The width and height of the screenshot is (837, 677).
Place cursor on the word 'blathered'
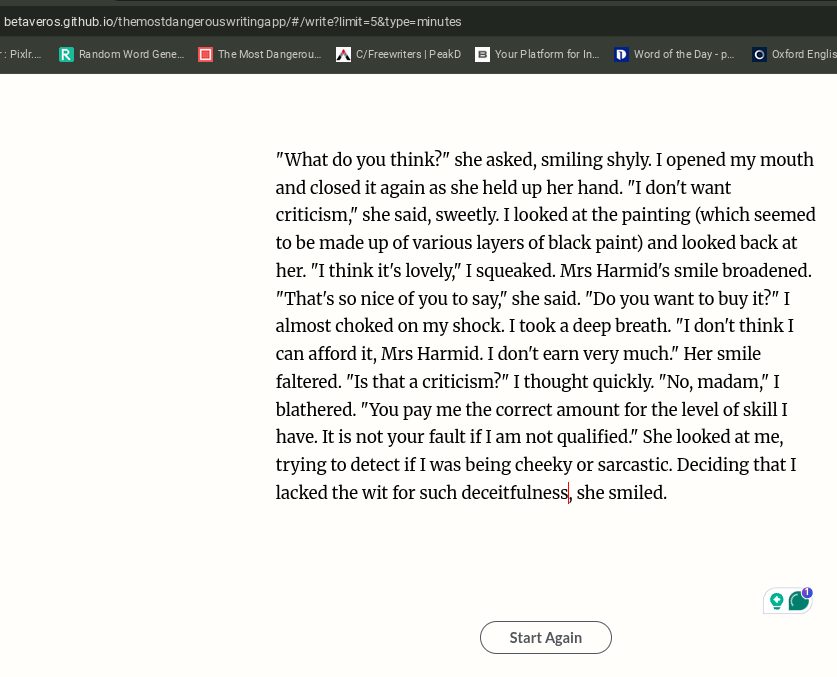[315, 410]
